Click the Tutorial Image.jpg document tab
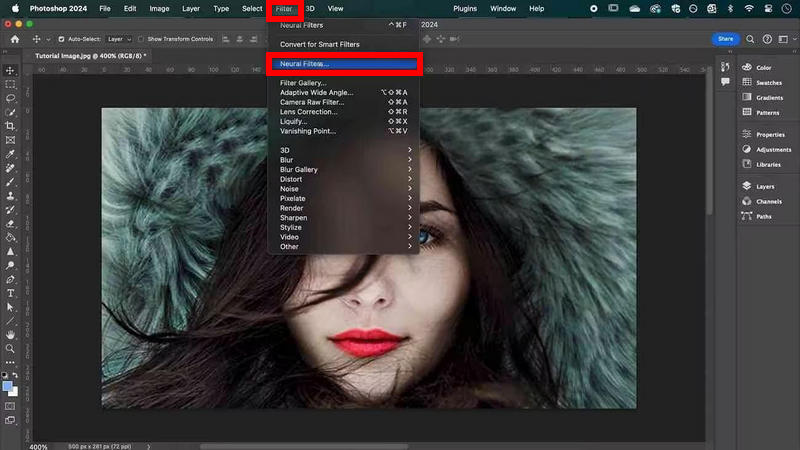 [90, 56]
